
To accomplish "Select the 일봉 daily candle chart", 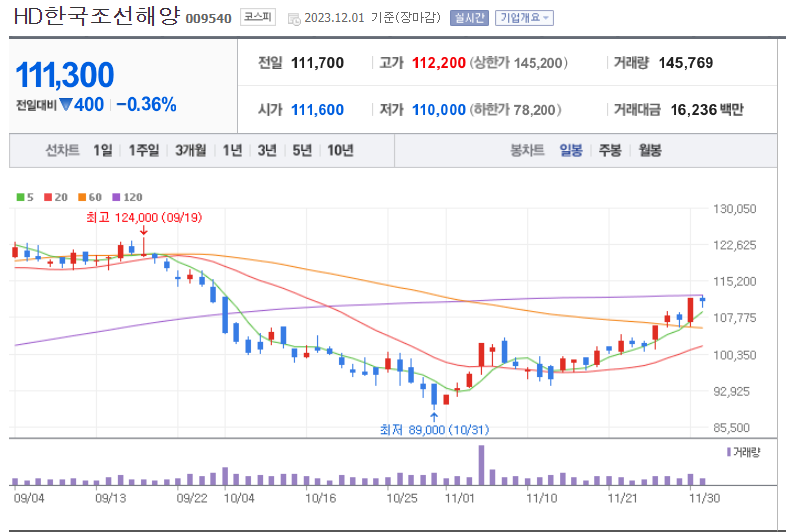I will tap(571, 151).
